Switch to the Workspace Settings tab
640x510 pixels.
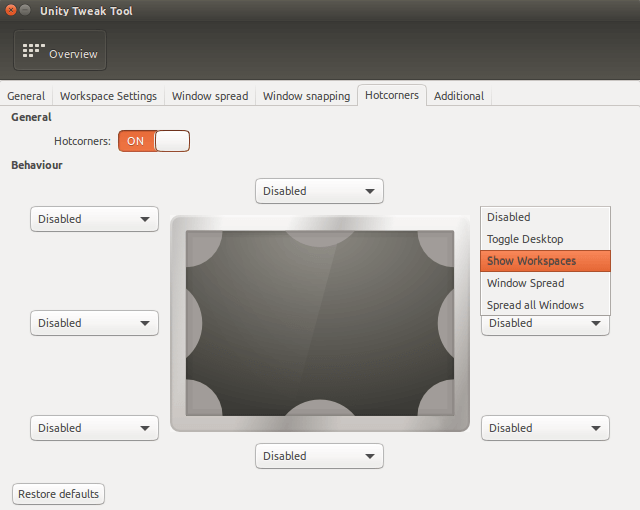108,96
